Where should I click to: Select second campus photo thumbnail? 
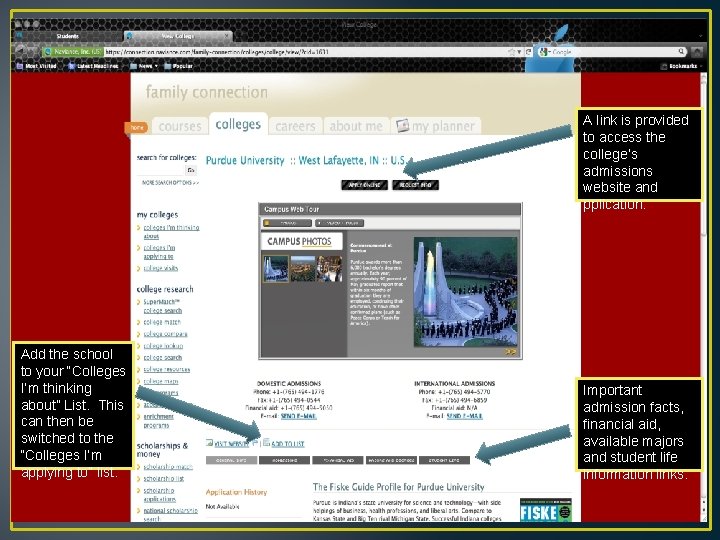303,269
